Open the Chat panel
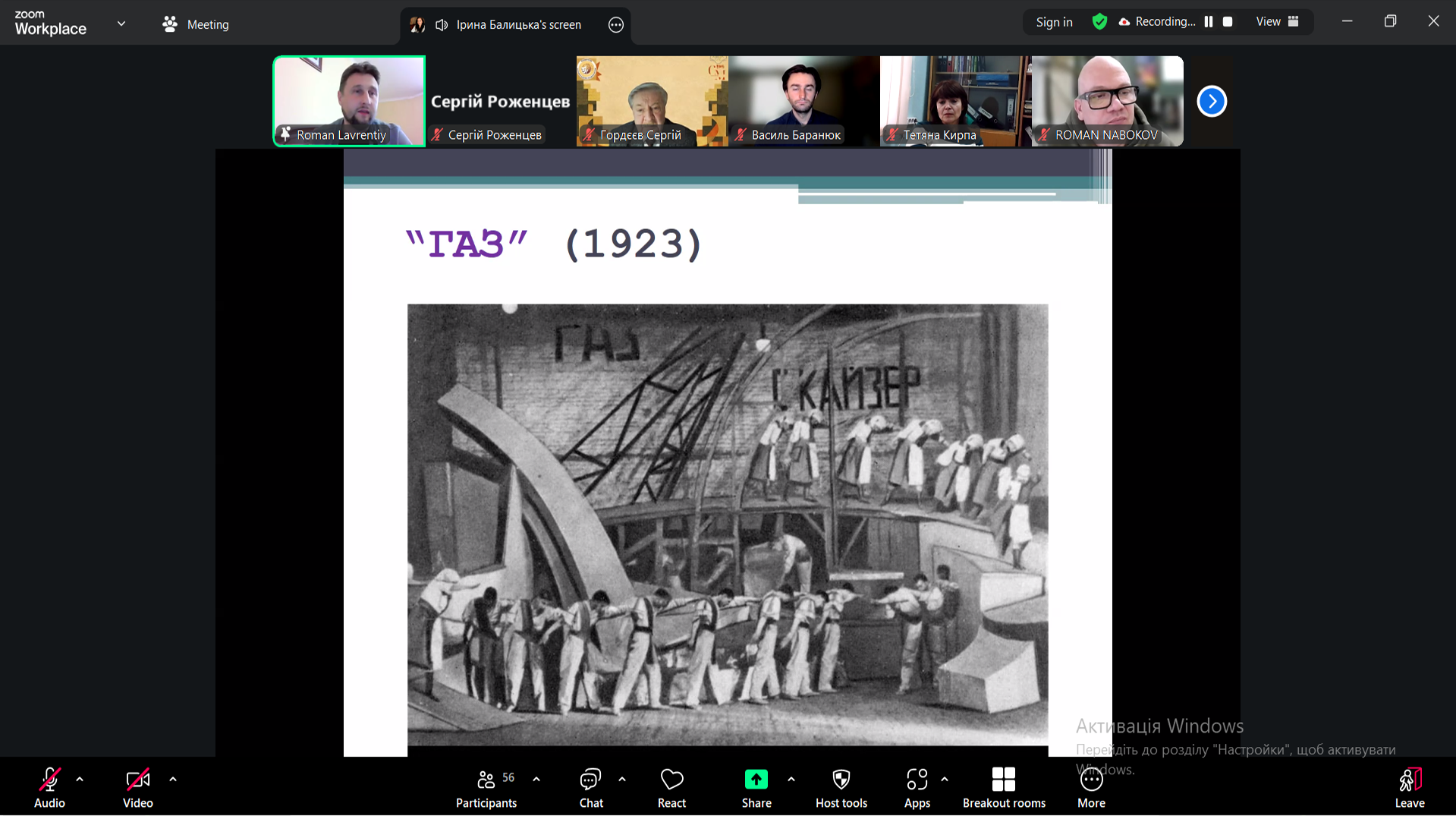Screen dimensions: 1456x816 coord(590,788)
